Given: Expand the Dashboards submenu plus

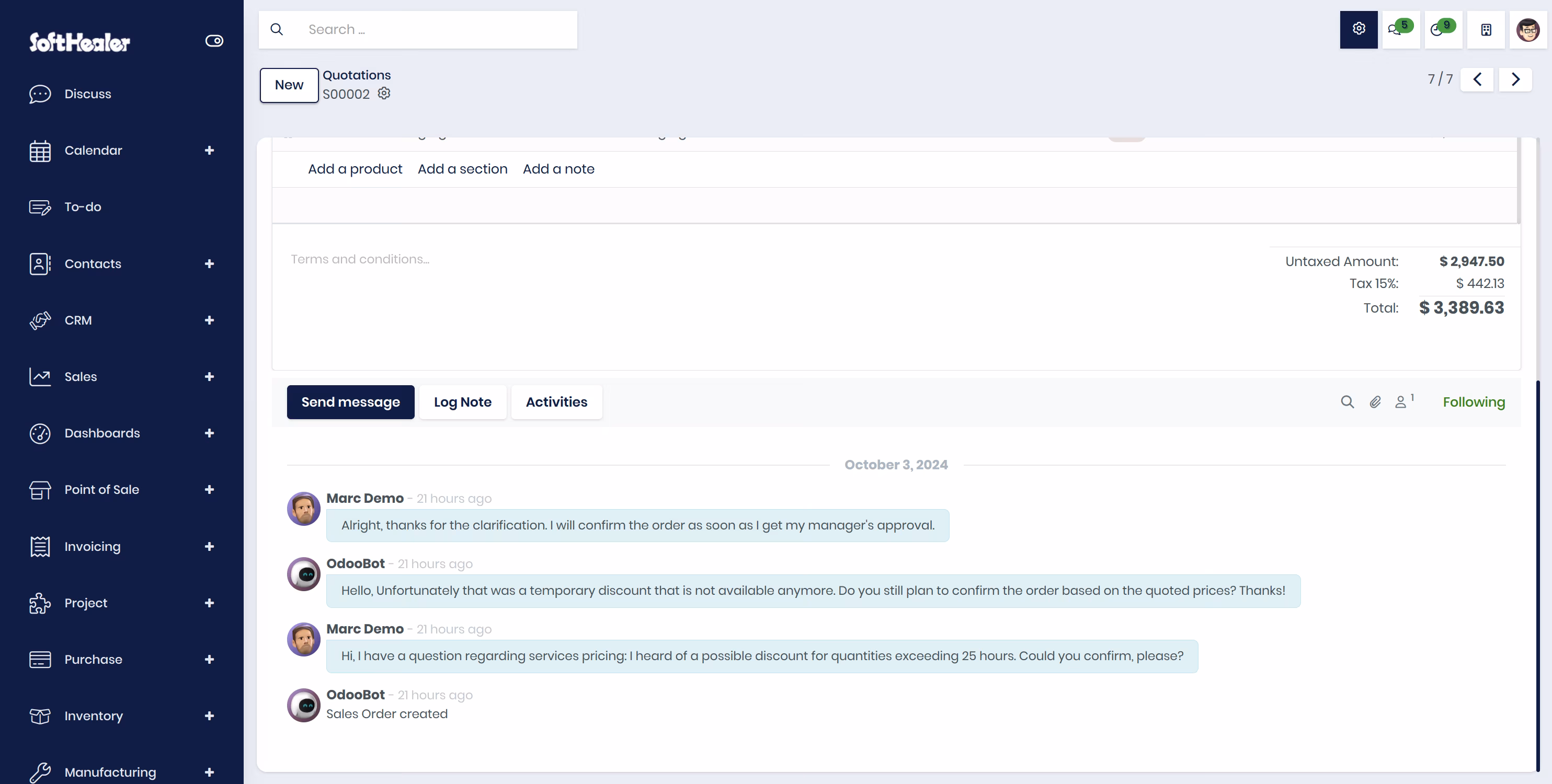Looking at the screenshot, I should pos(209,433).
